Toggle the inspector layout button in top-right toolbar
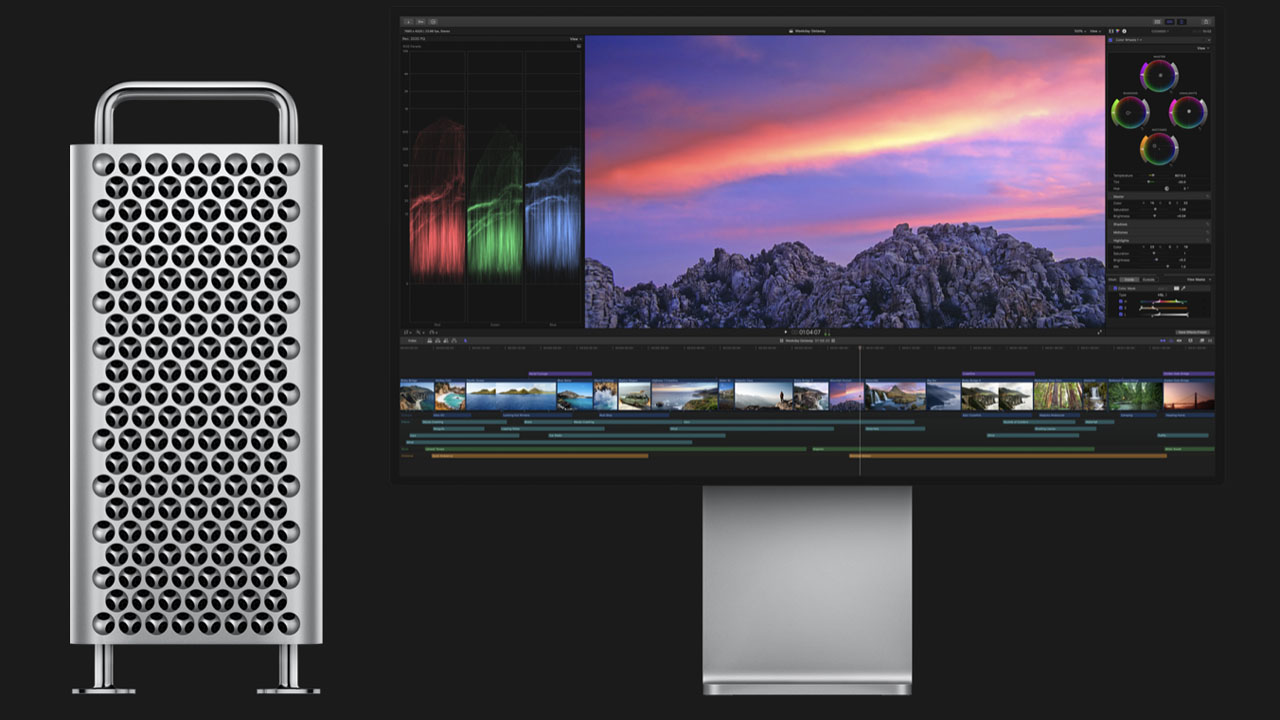Image resolution: width=1280 pixels, height=720 pixels. tap(1181, 21)
